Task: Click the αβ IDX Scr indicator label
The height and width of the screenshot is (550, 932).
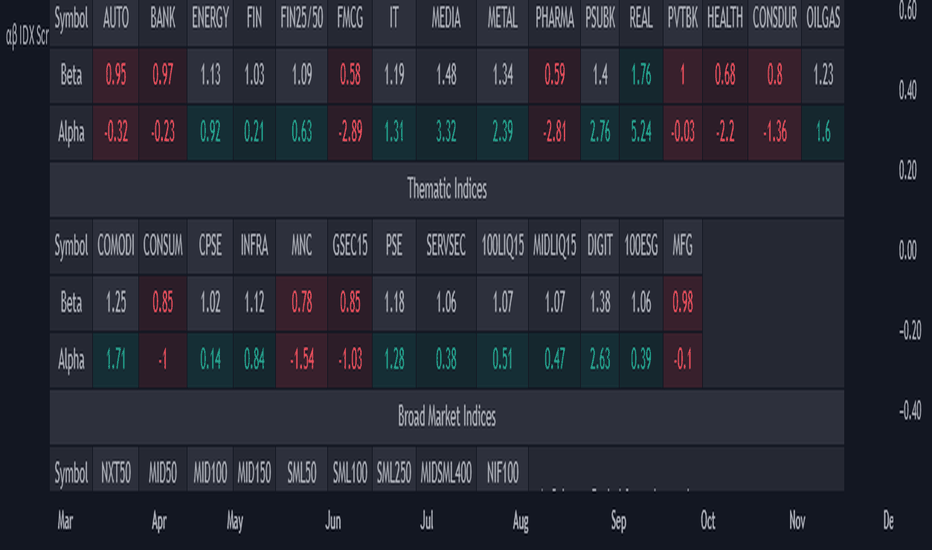Action: click(x=27, y=36)
